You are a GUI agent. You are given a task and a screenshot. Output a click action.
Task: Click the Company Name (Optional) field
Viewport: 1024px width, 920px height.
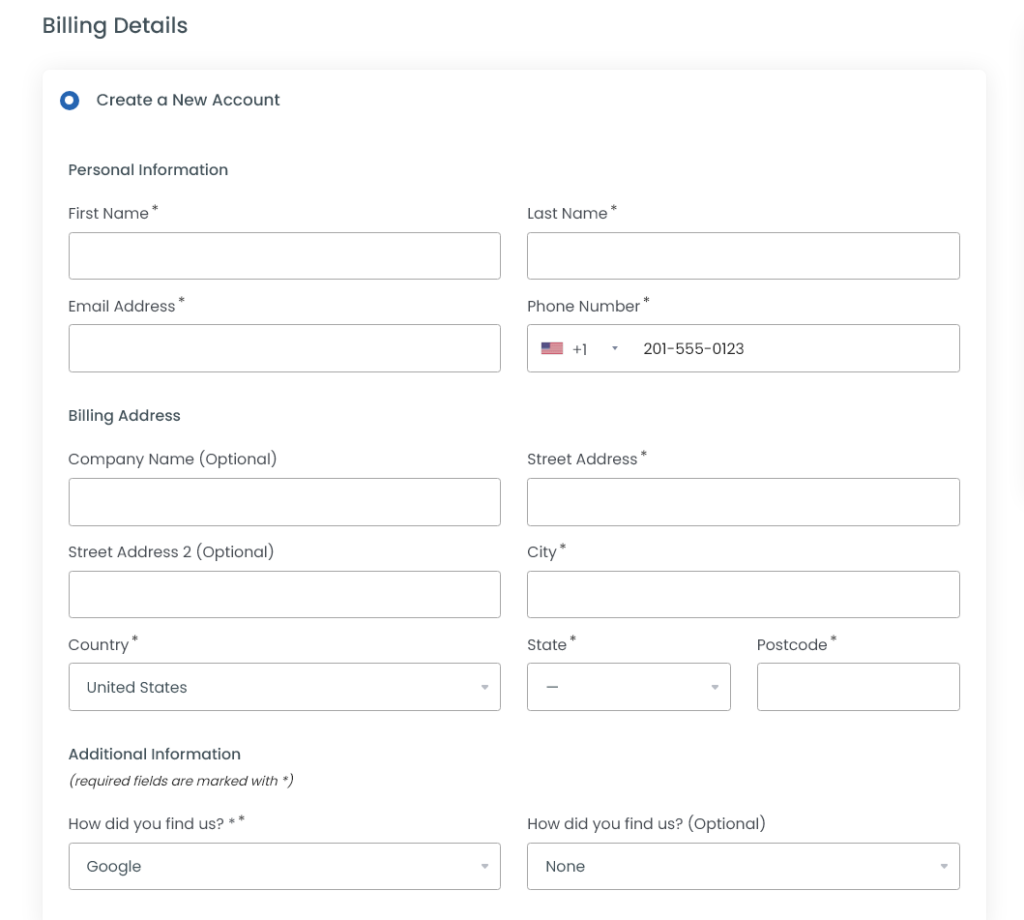[285, 502]
